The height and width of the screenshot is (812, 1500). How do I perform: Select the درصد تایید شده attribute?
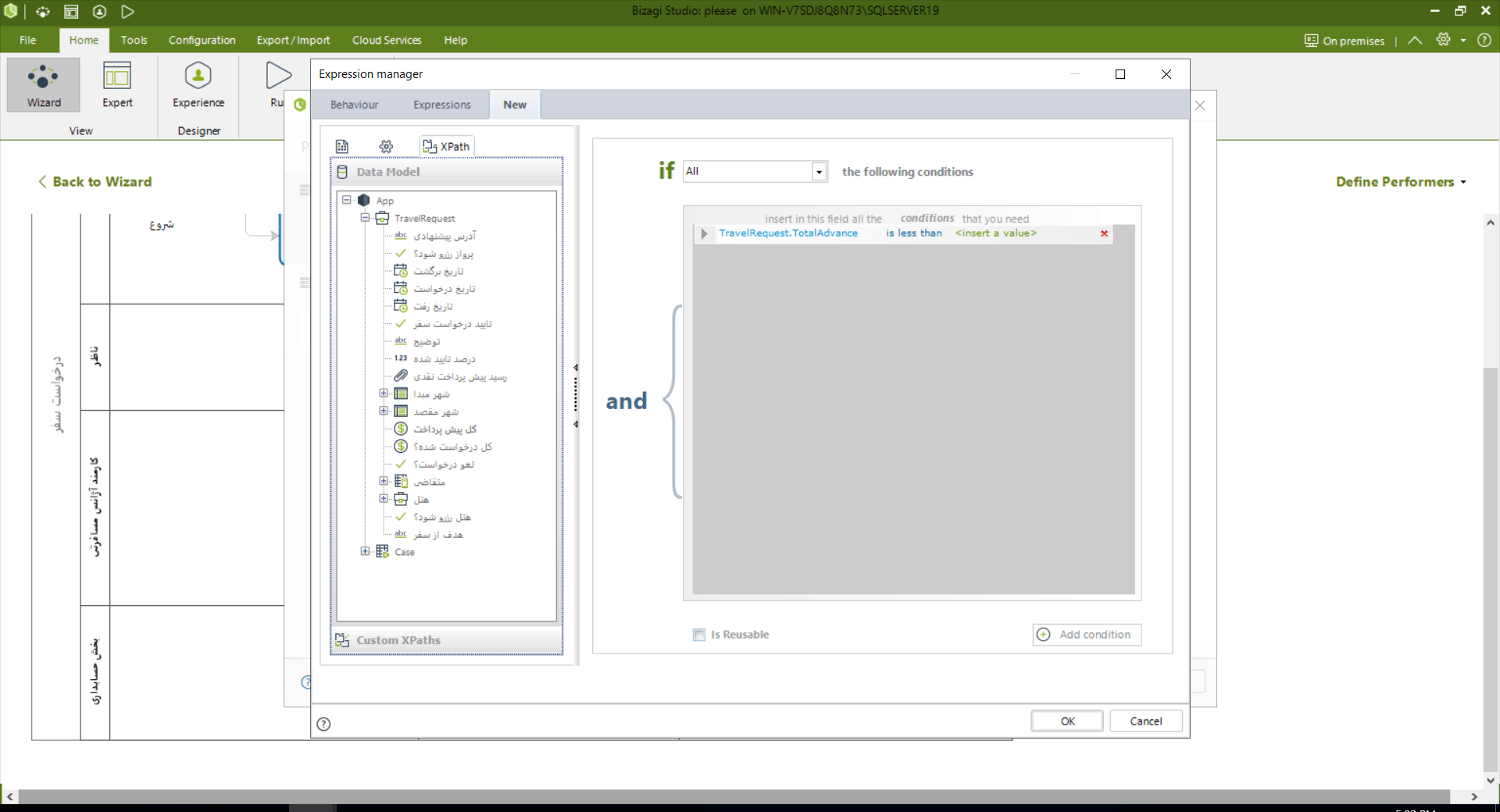click(444, 358)
